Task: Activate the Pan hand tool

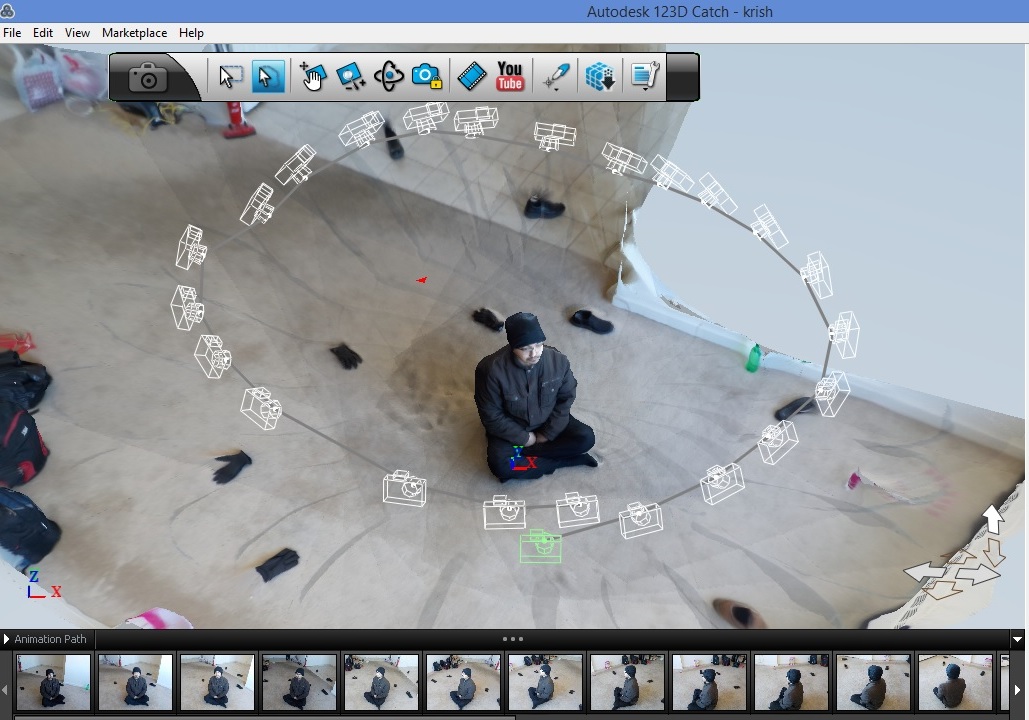Action: pos(313,77)
